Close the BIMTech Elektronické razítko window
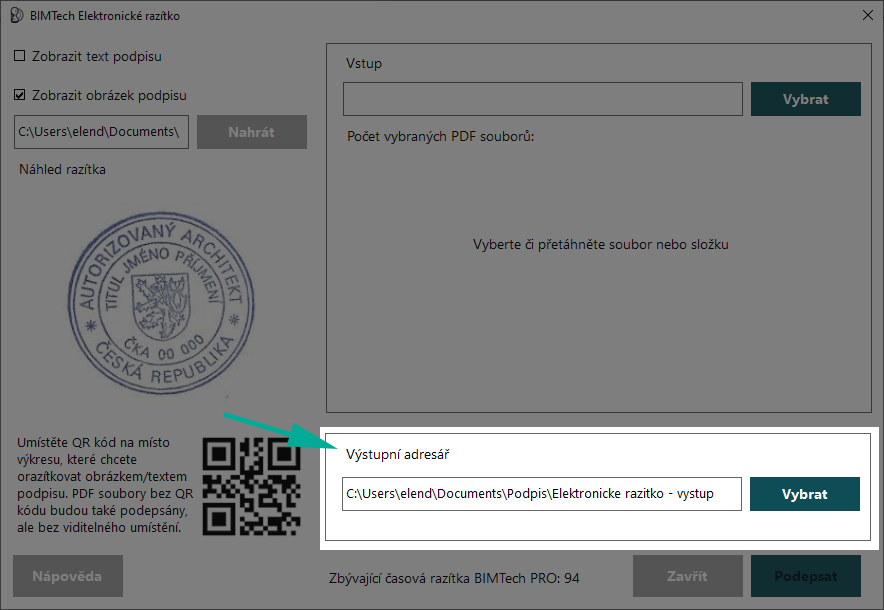Screen dimensions: 884x610 tap(866, 16)
